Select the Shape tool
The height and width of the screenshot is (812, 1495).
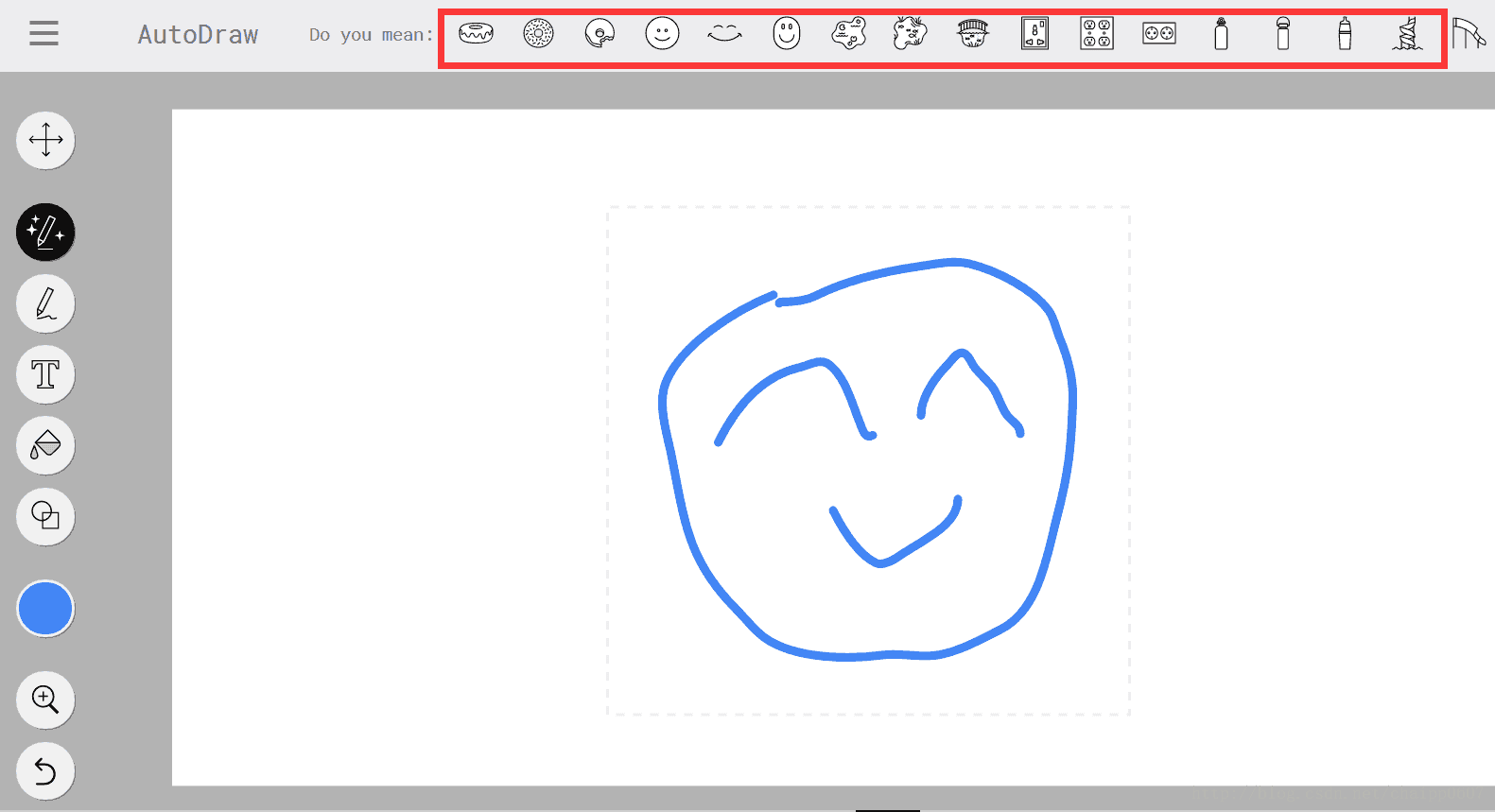[x=45, y=516]
